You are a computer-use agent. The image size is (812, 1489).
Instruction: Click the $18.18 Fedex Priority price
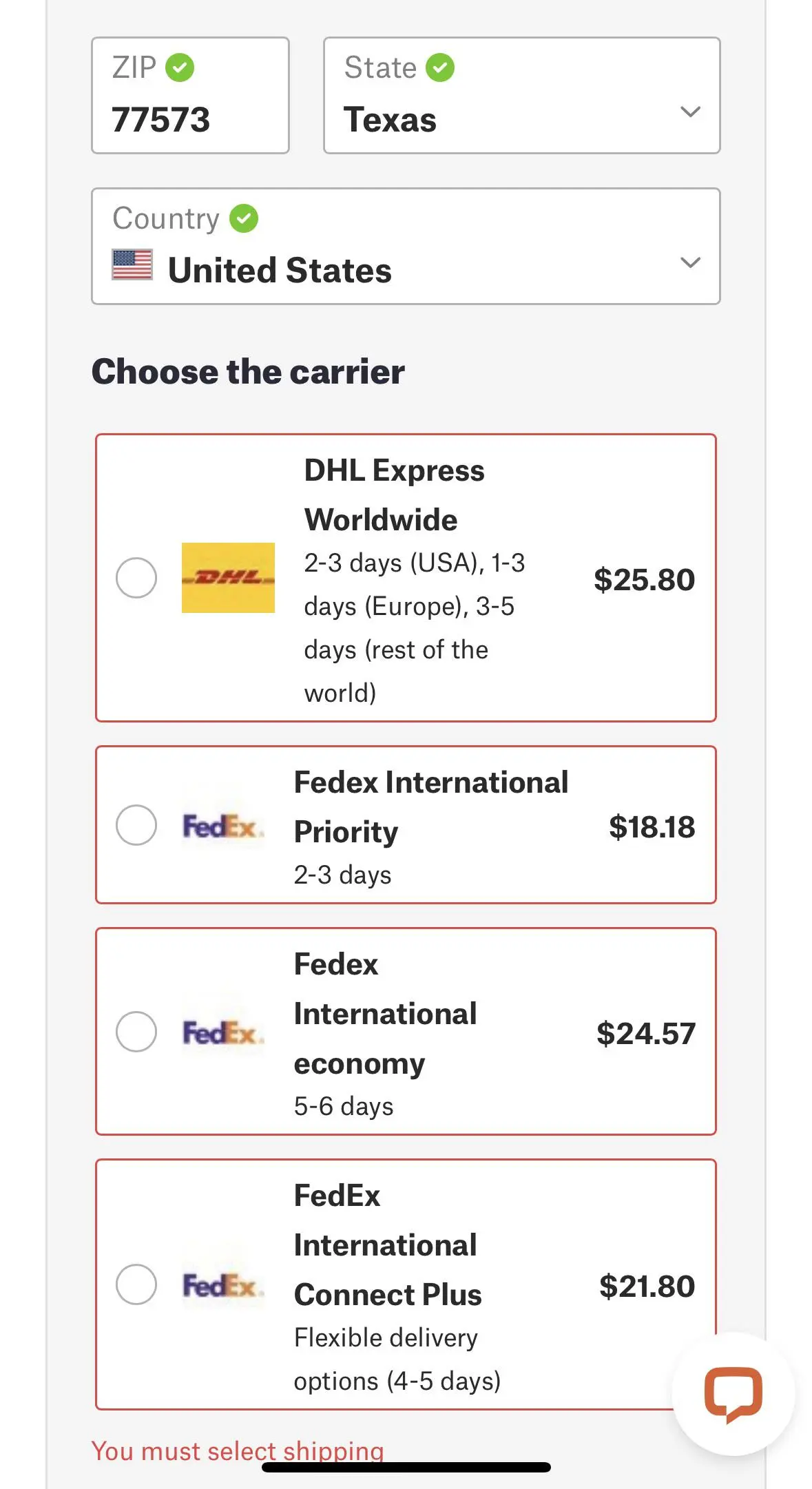pyautogui.click(x=652, y=826)
